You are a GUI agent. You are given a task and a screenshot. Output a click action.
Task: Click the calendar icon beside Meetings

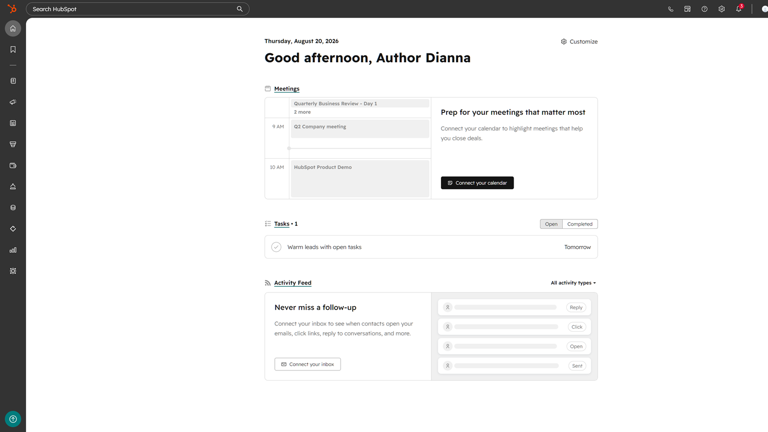[x=267, y=89]
